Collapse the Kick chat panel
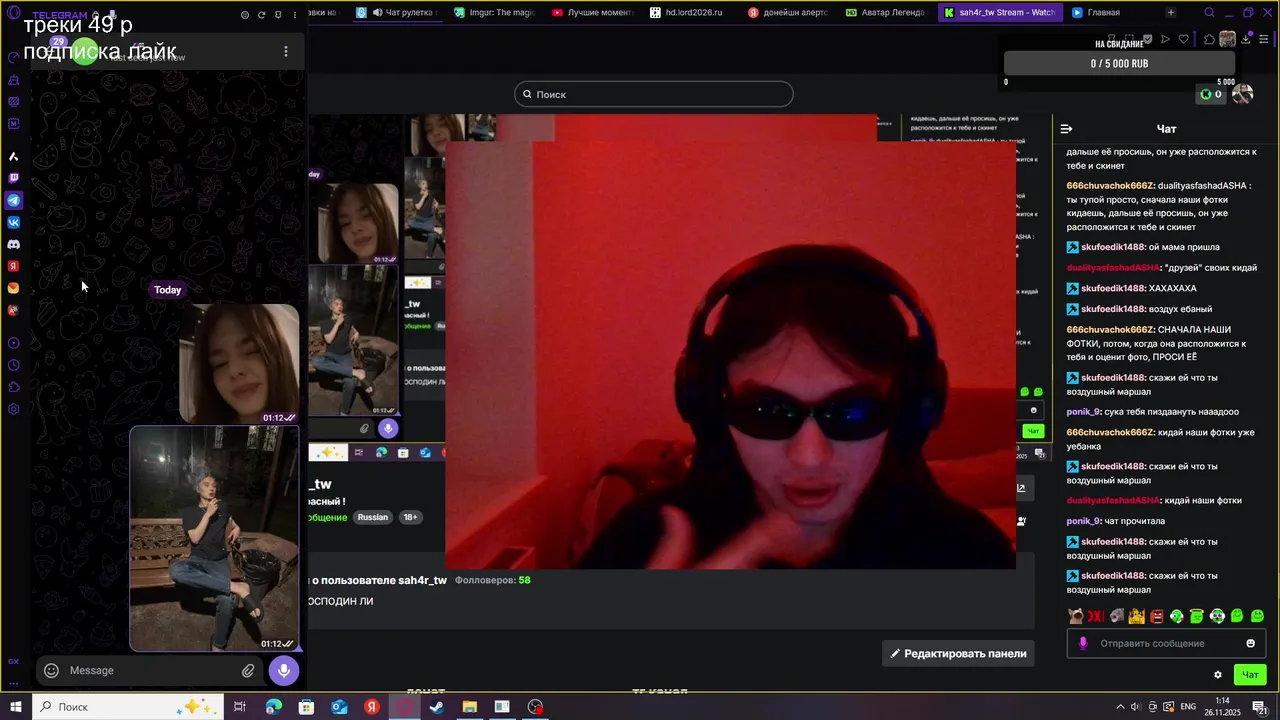Screen dimensions: 1280x720 click(1066, 129)
